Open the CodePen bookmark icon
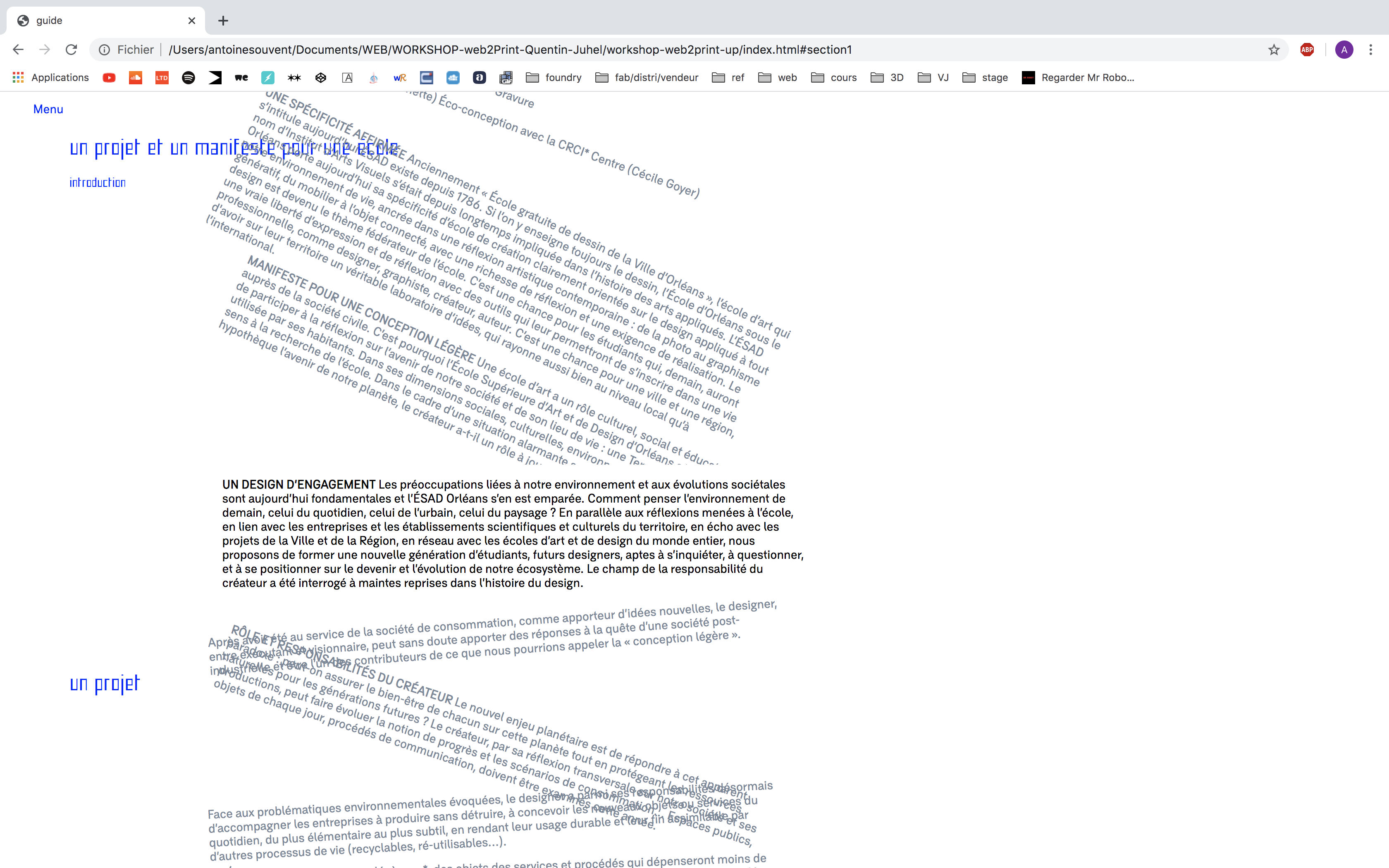 (x=321, y=78)
